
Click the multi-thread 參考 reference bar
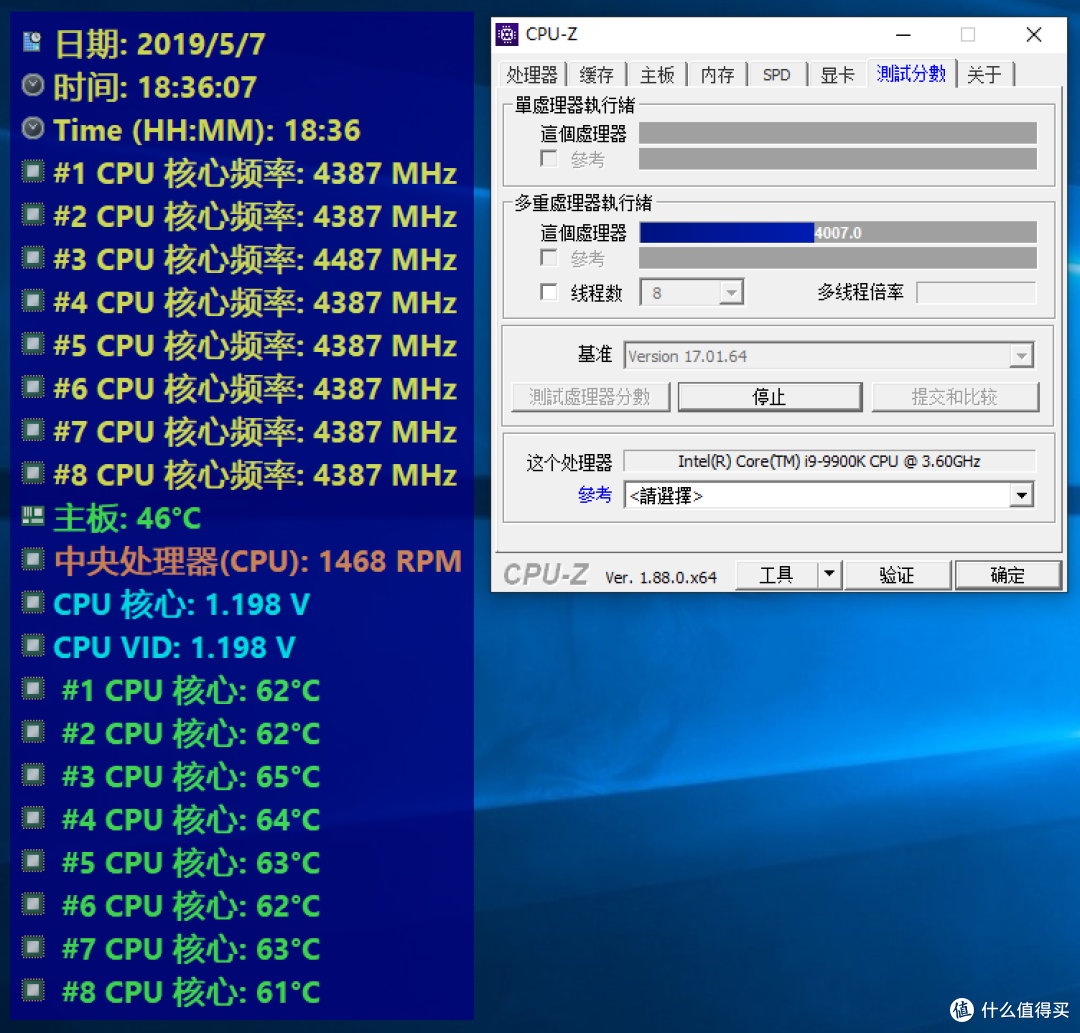tap(838, 258)
